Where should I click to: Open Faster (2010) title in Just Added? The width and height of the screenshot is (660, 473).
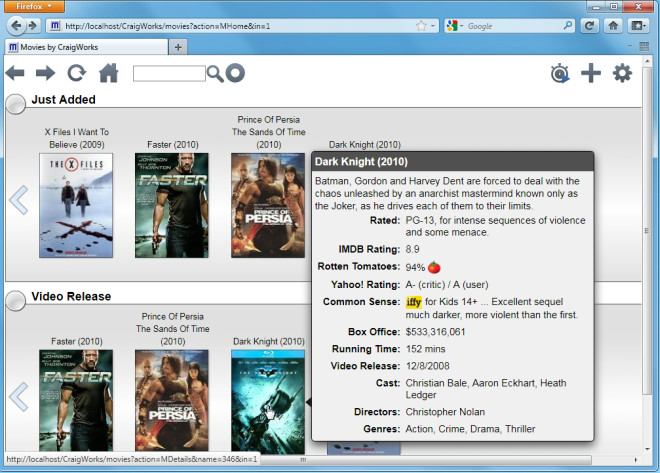click(173, 144)
